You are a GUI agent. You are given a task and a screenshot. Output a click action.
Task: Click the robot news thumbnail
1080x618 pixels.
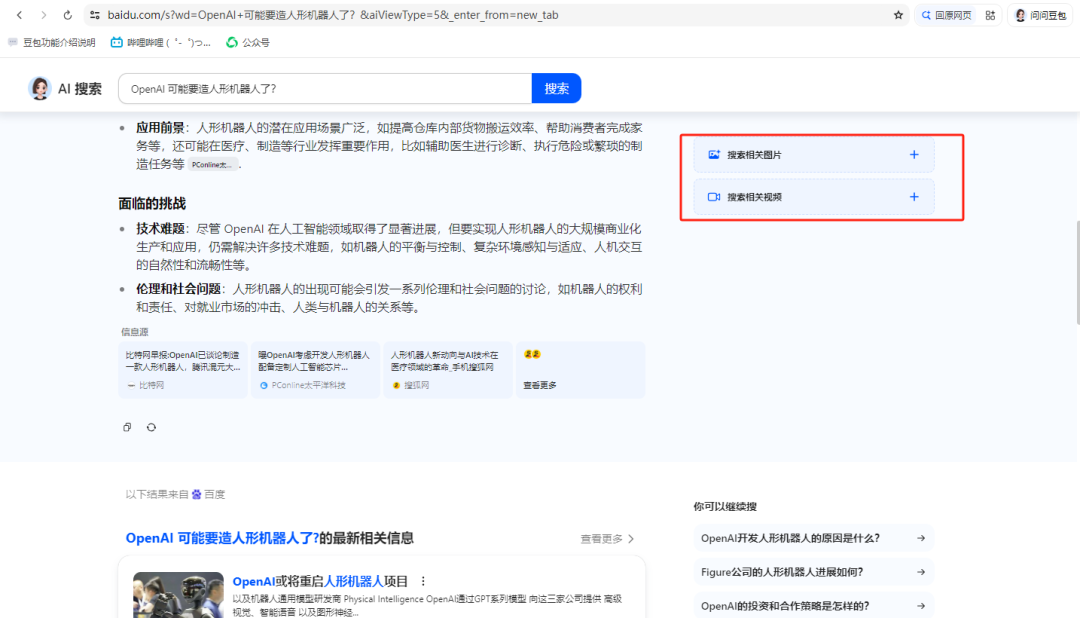[178, 595]
